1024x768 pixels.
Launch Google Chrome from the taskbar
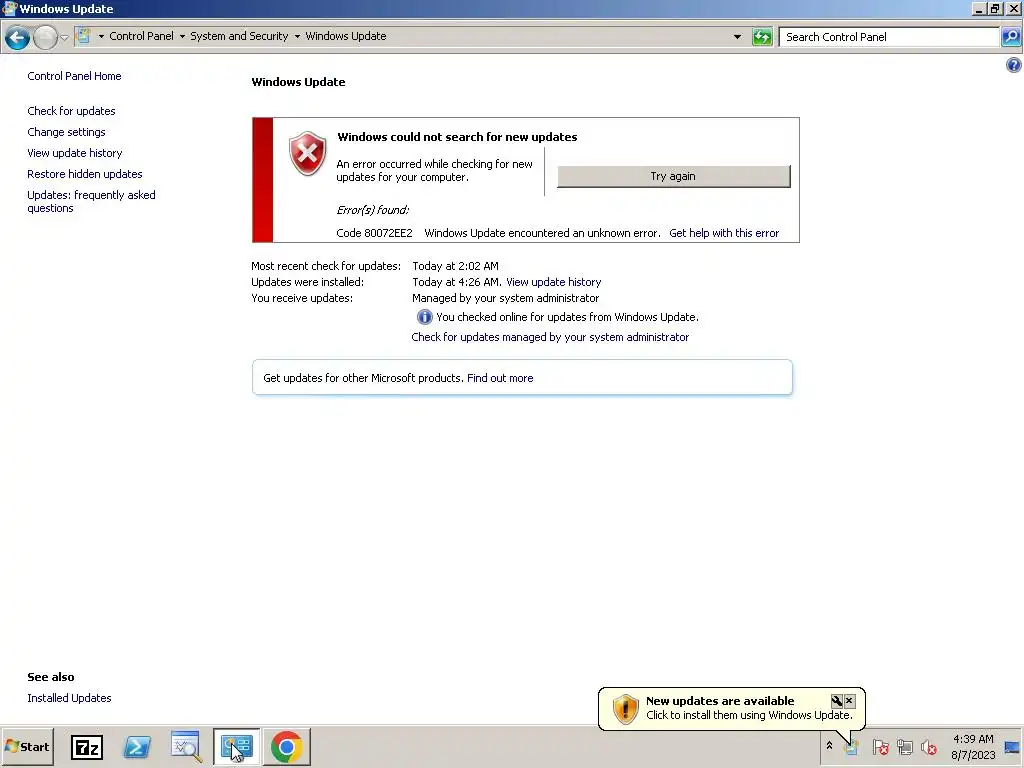click(287, 747)
